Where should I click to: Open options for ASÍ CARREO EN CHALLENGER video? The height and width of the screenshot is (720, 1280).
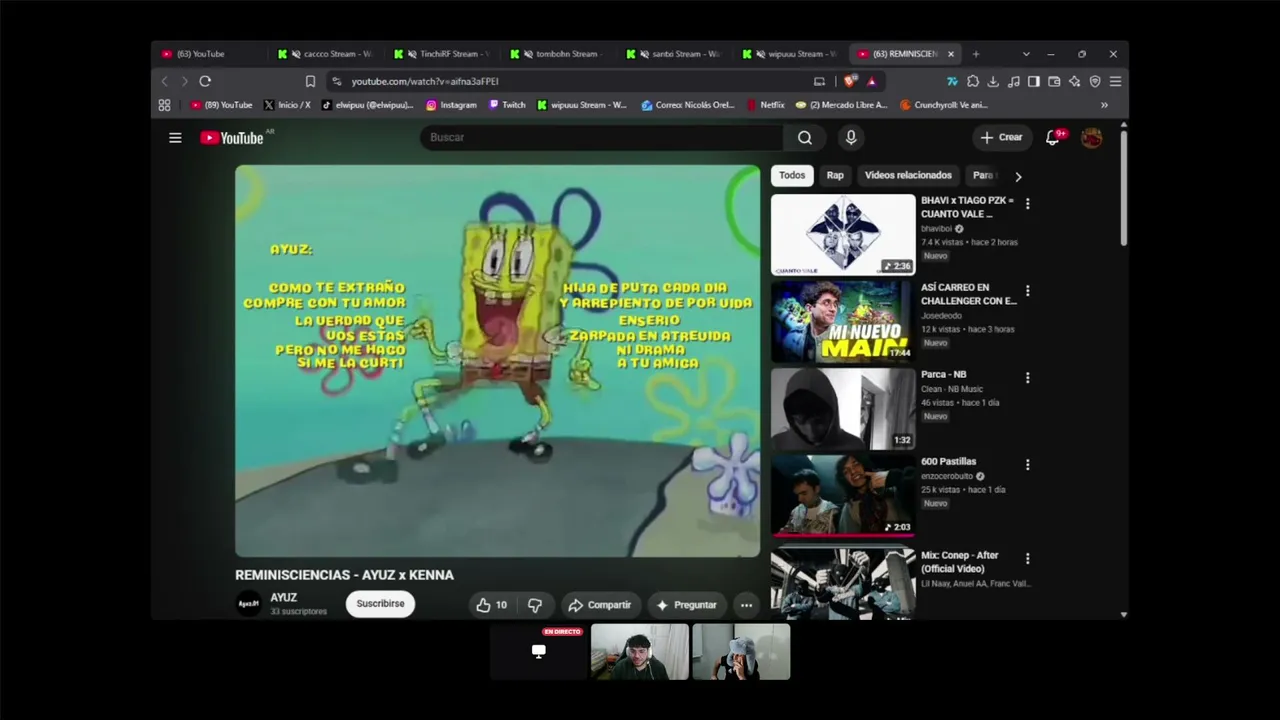(1027, 291)
